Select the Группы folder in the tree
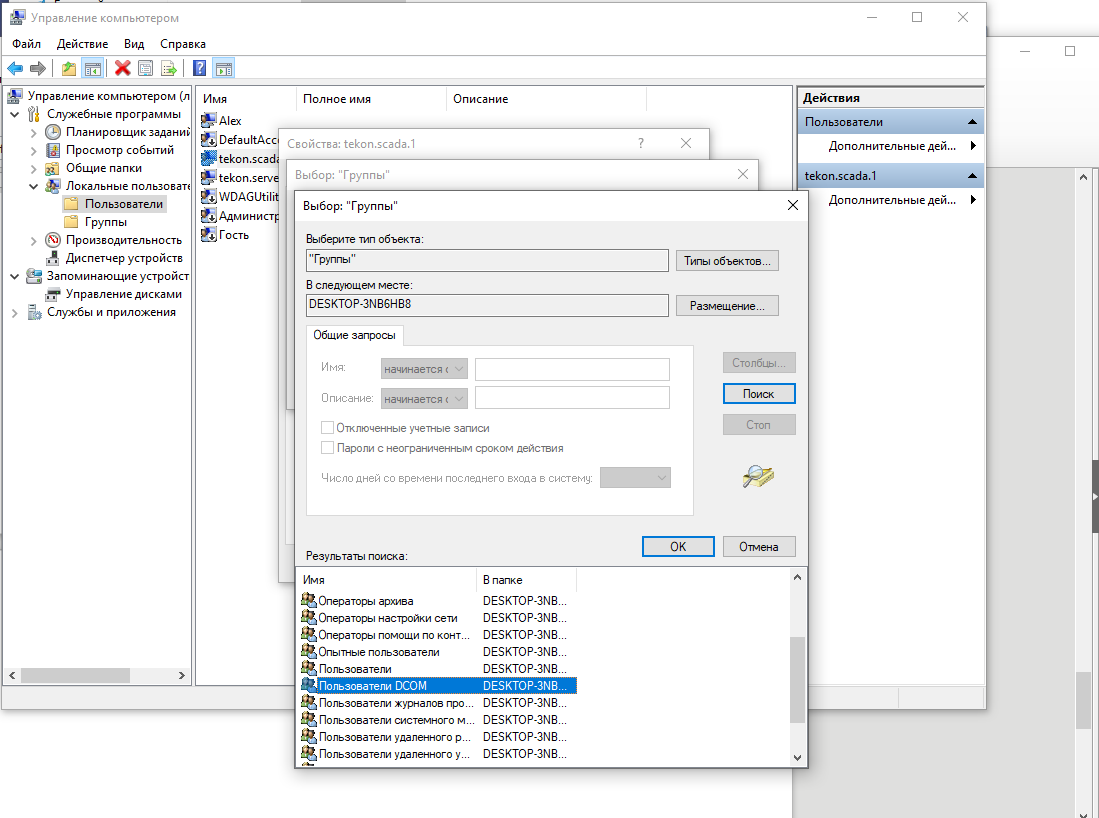 (x=105, y=222)
